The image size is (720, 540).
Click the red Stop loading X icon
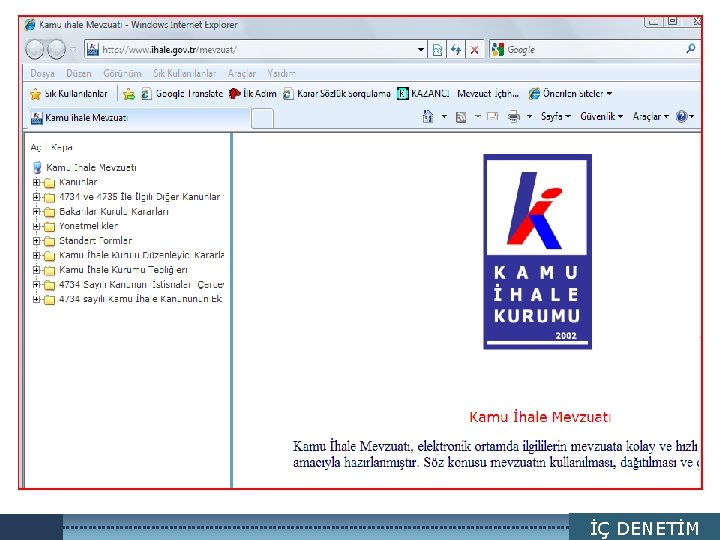click(x=474, y=50)
